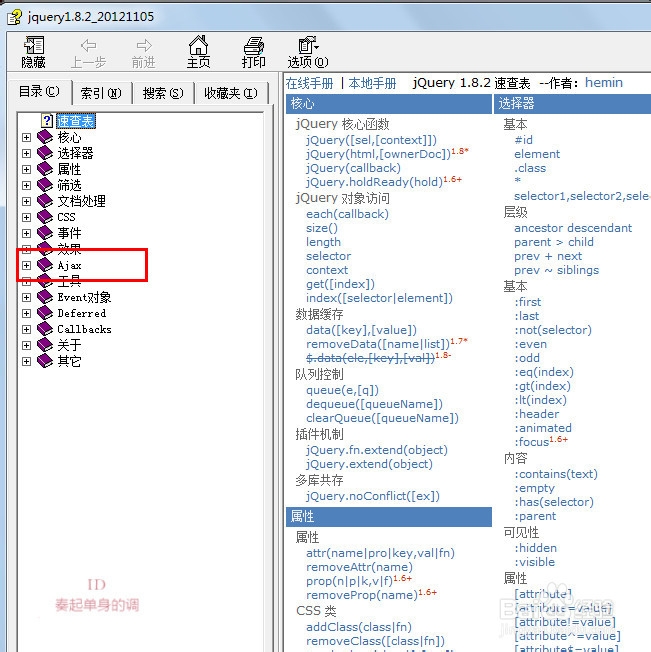Image resolution: width=651 pixels, height=652 pixels.
Task: Click the purple book icon beside Callbacks
Action: [x=45, y=329]
